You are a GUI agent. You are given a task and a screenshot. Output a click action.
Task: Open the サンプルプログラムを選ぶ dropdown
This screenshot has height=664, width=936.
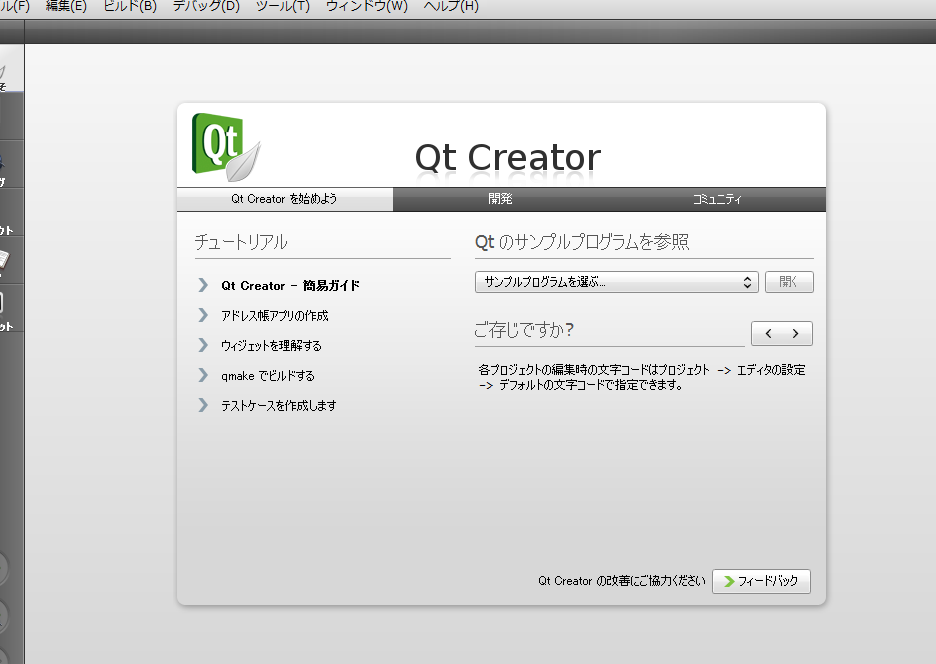click(x=616, y=283)
